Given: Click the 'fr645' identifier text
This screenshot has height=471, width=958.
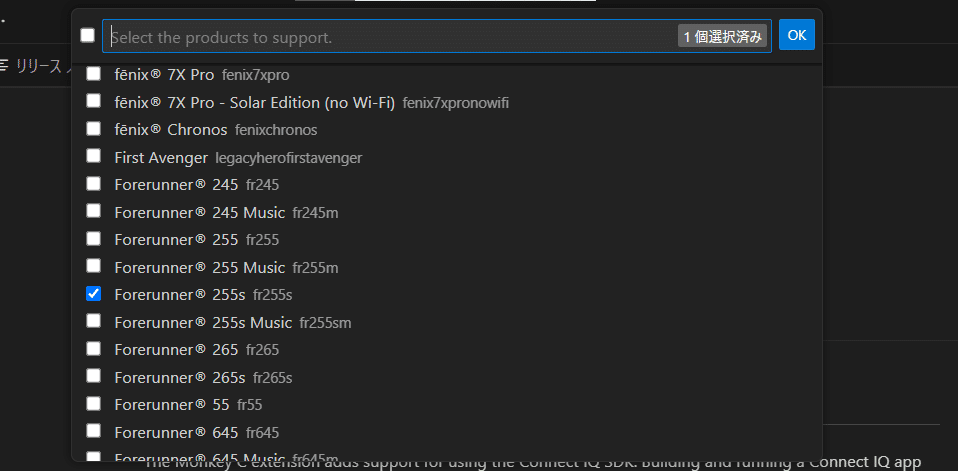Looking at the screenshot, I should (263, 433).
